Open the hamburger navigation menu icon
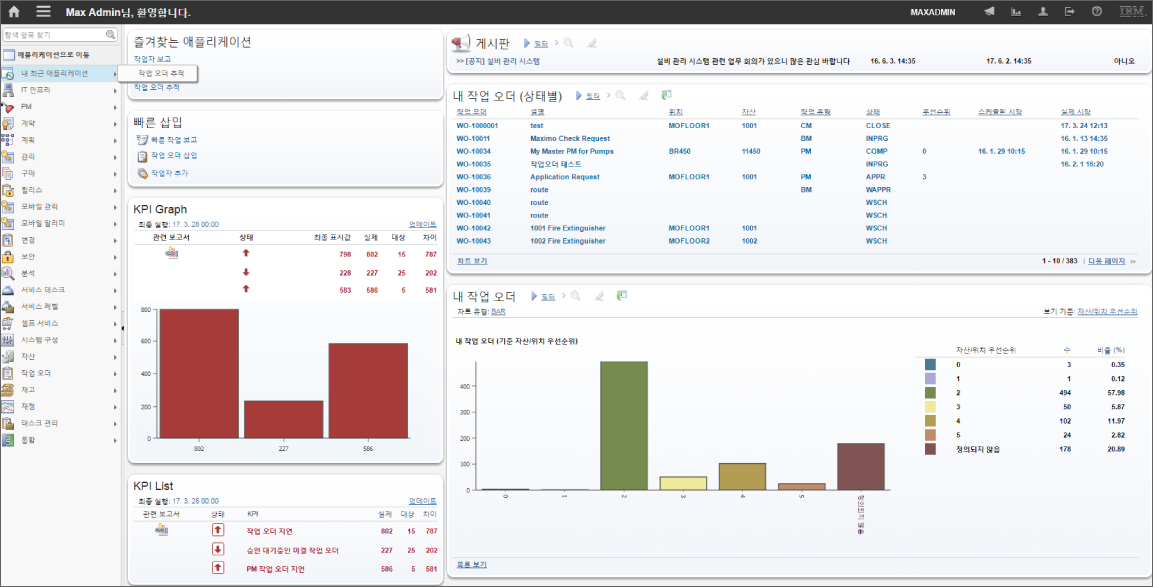The width and height of the screenshot is (1153, 587). click(x=43, y=12)
